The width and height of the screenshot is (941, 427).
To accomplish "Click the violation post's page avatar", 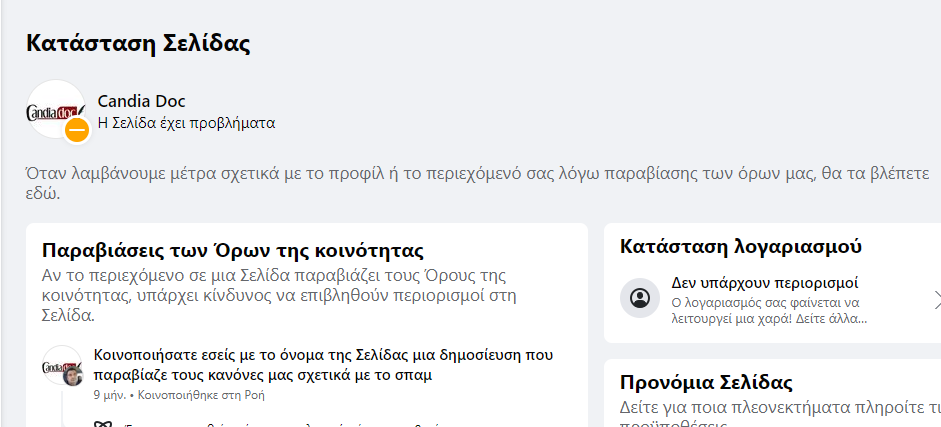I will tap(62, 365).
